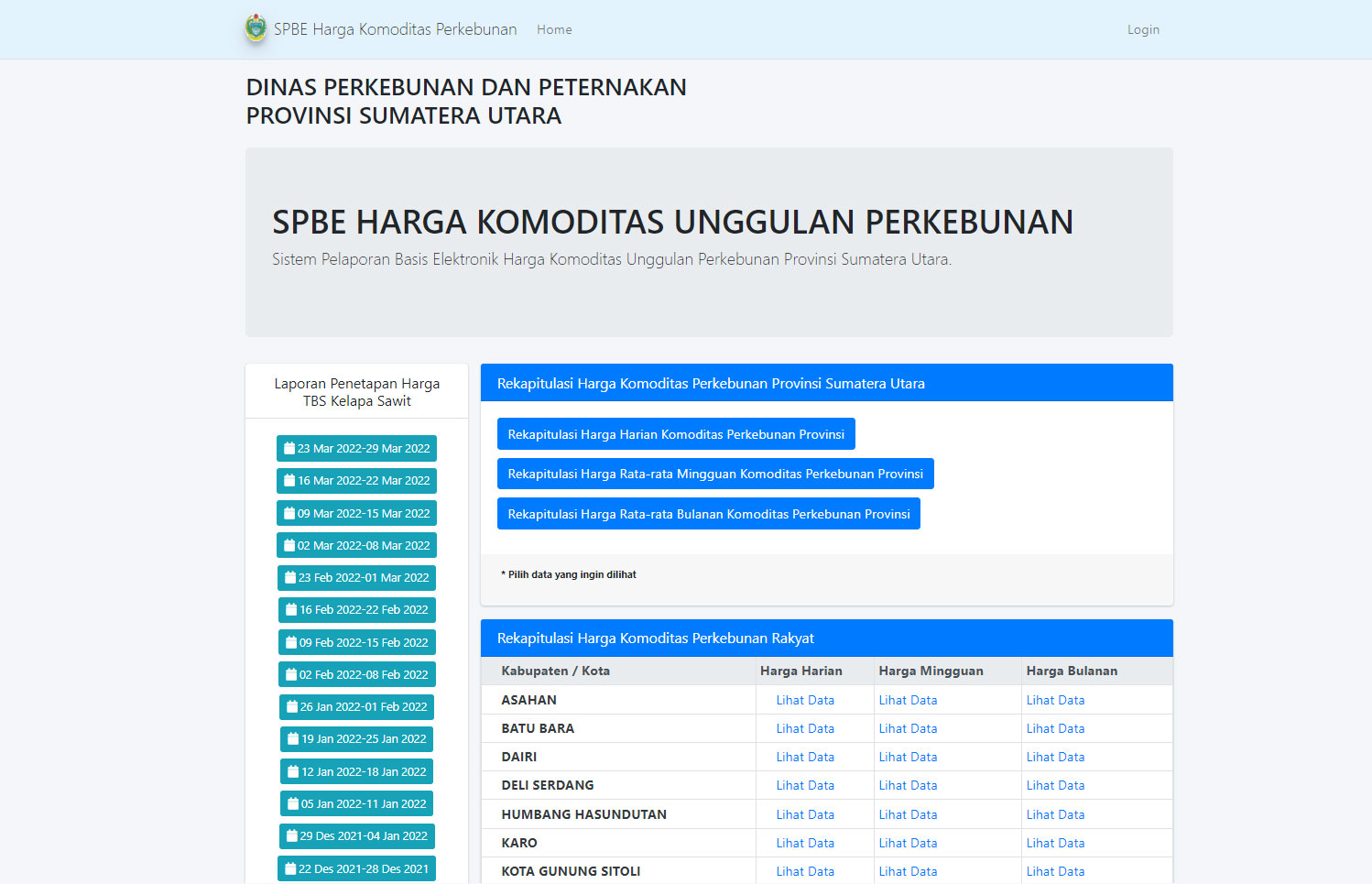Click calendar icon on 29 Des 2021-04 Jan 2022

click(x=292, y=836)
